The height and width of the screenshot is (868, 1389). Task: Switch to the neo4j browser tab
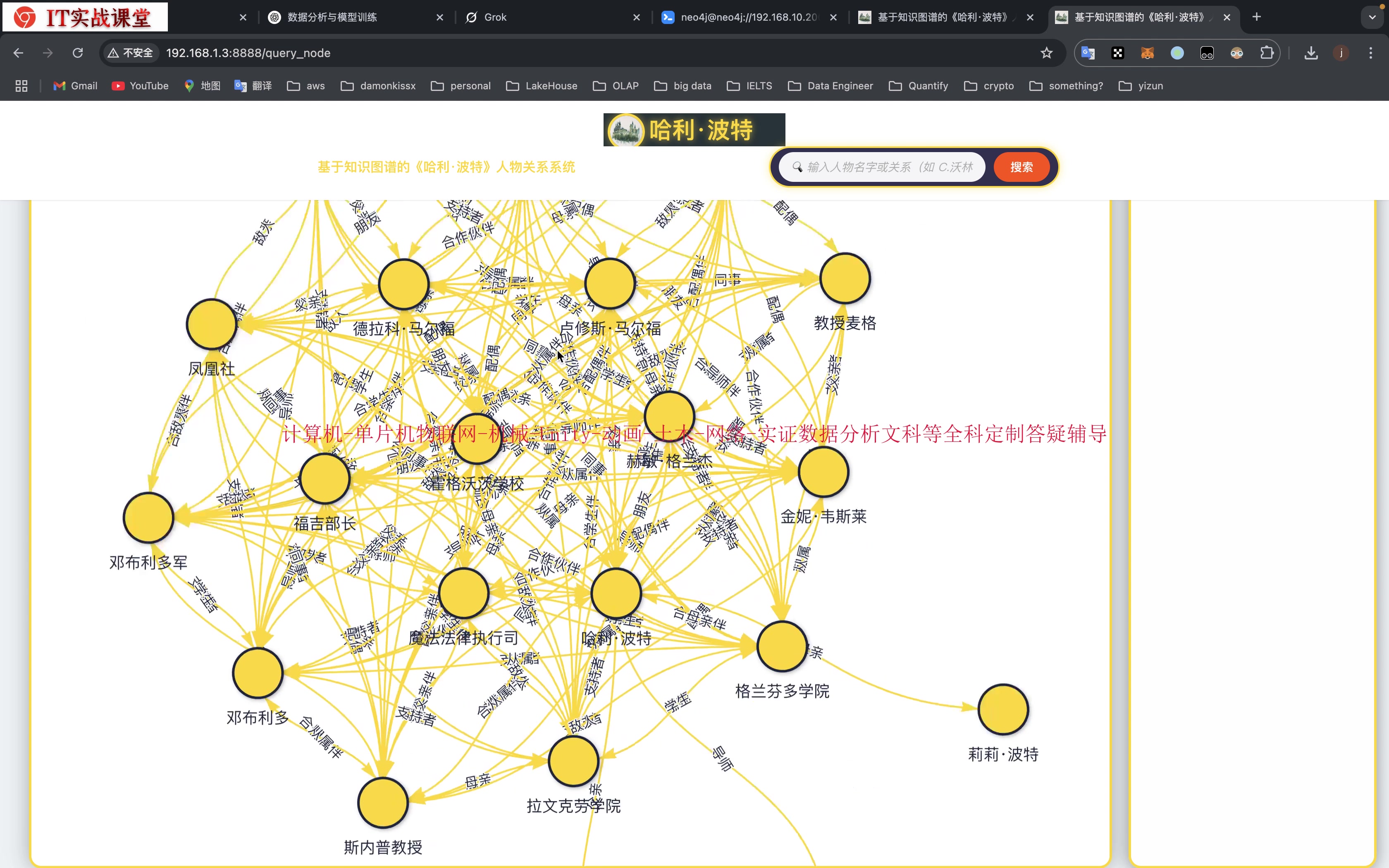point(748,17)
